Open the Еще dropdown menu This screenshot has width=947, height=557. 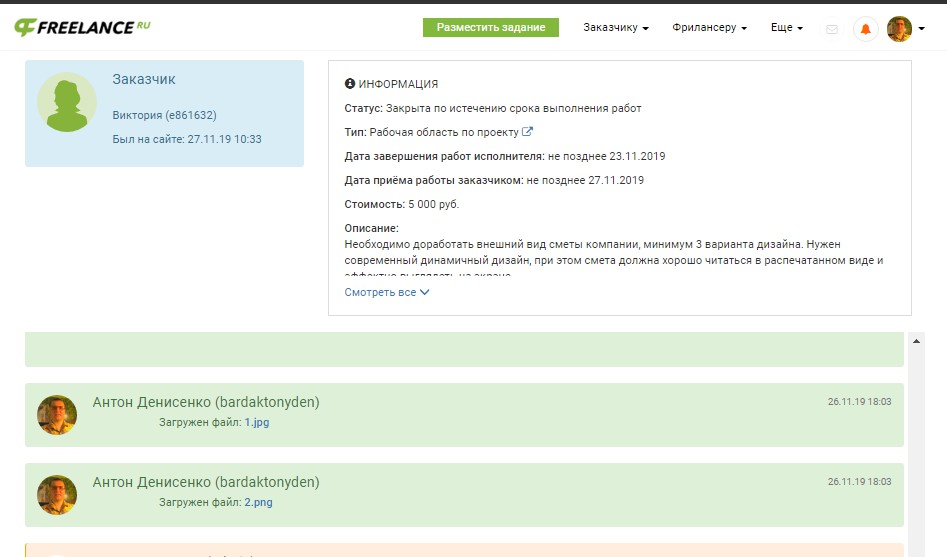(x=787, y=27)
